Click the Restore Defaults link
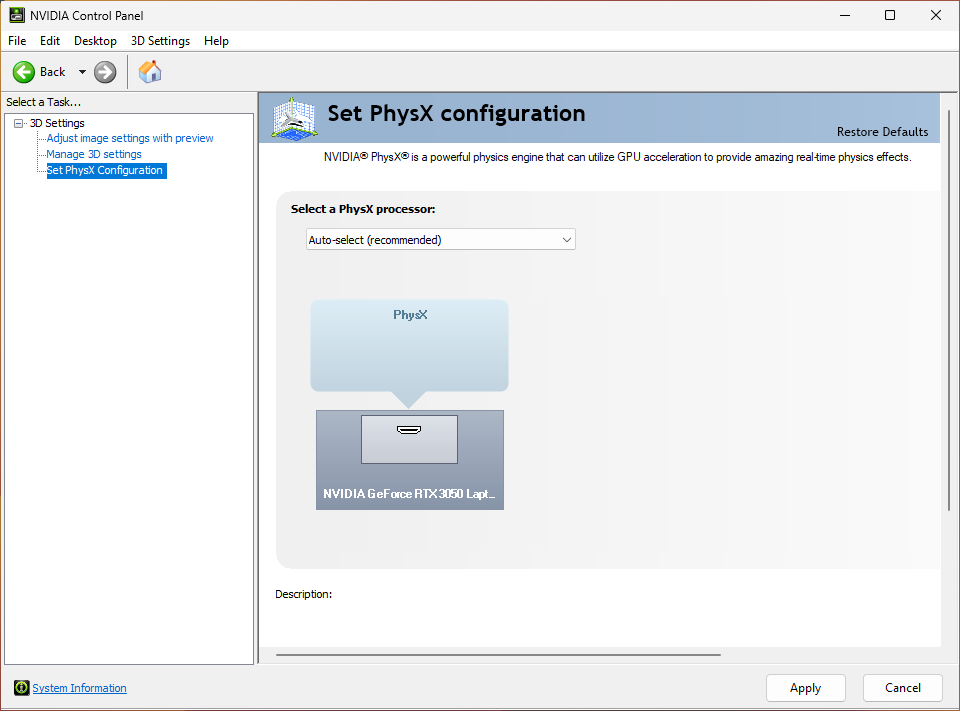Image resolution: width=960 pixels, height=711 pixels. coord(882,132)
